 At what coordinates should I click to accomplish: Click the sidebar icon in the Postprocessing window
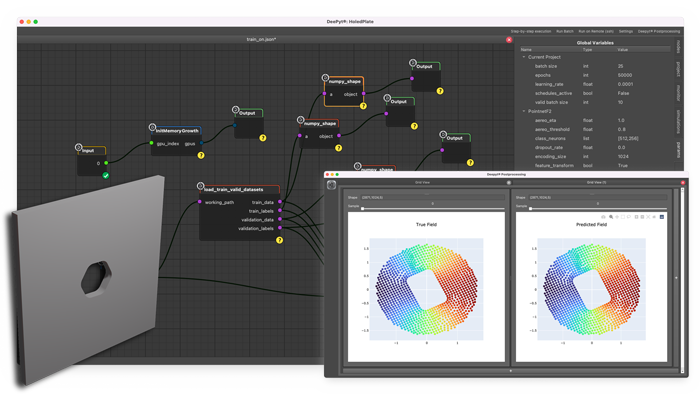[x=331, y=185]
